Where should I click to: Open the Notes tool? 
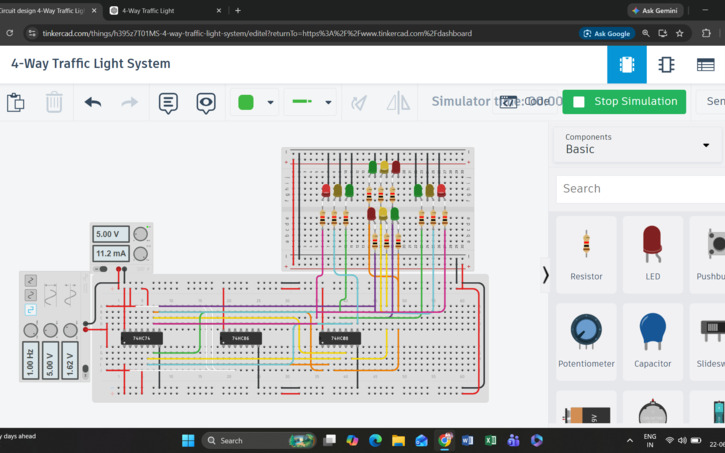[x=168, y=103]
